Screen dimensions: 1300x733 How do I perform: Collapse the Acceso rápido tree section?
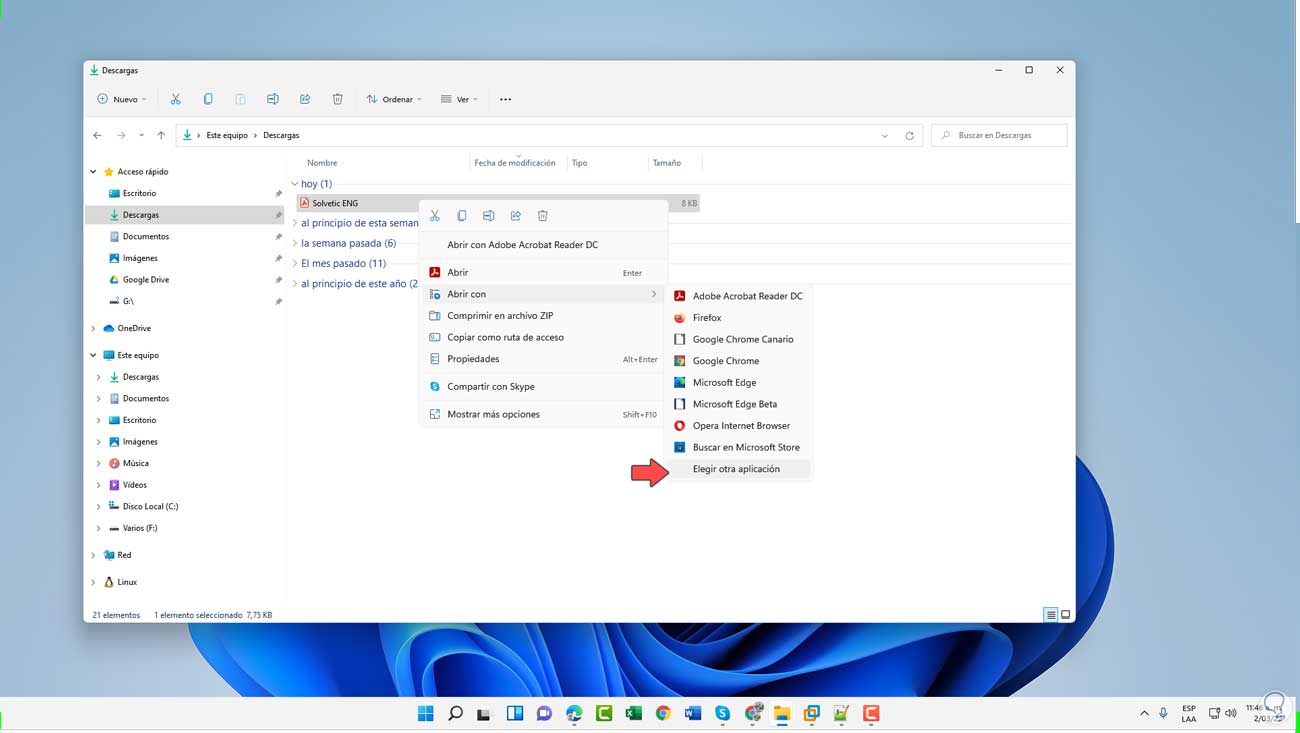pyautogui.click(x=94, y=172)
